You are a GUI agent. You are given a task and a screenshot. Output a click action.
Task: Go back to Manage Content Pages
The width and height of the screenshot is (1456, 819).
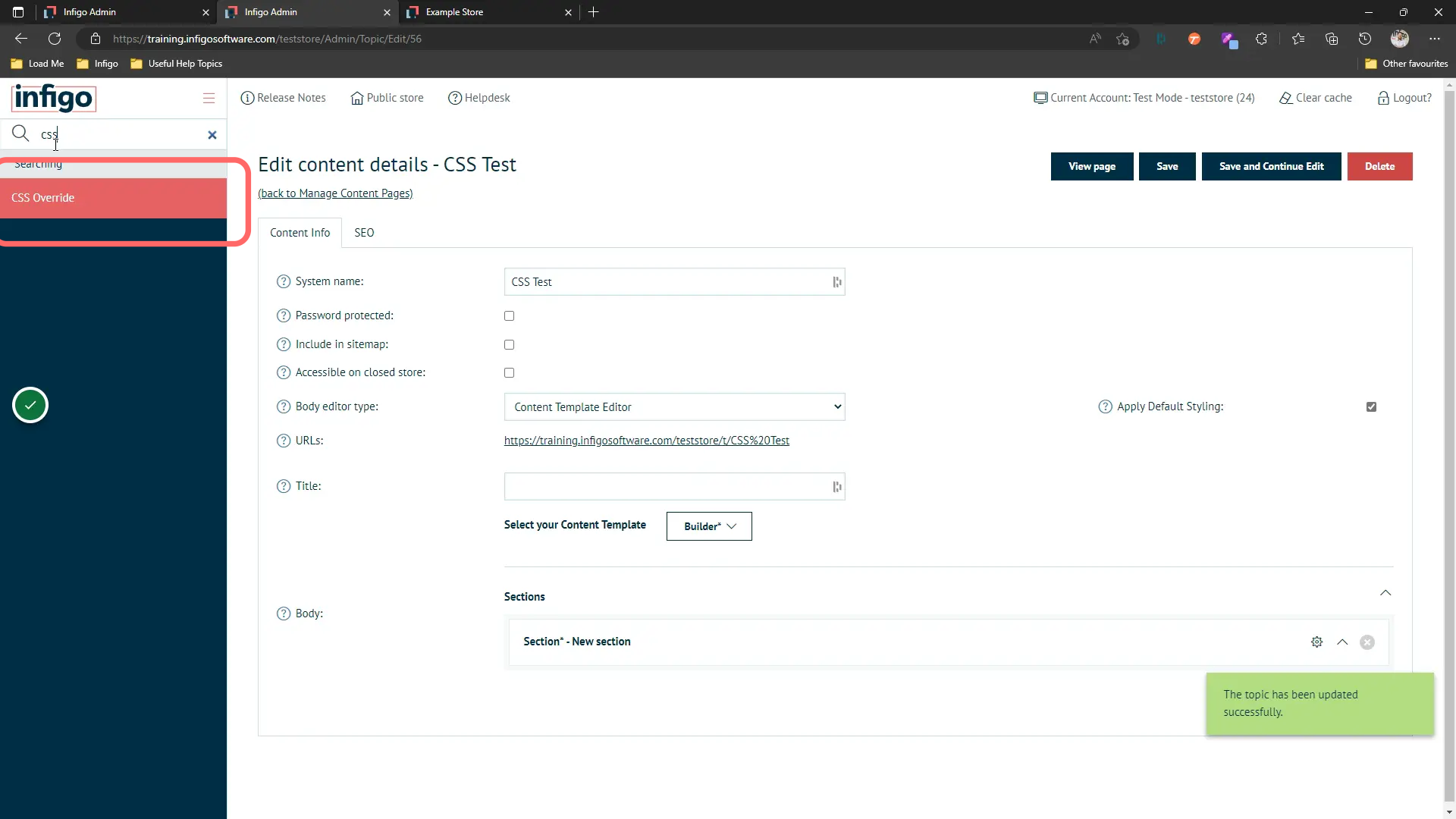tap(335, 193)
